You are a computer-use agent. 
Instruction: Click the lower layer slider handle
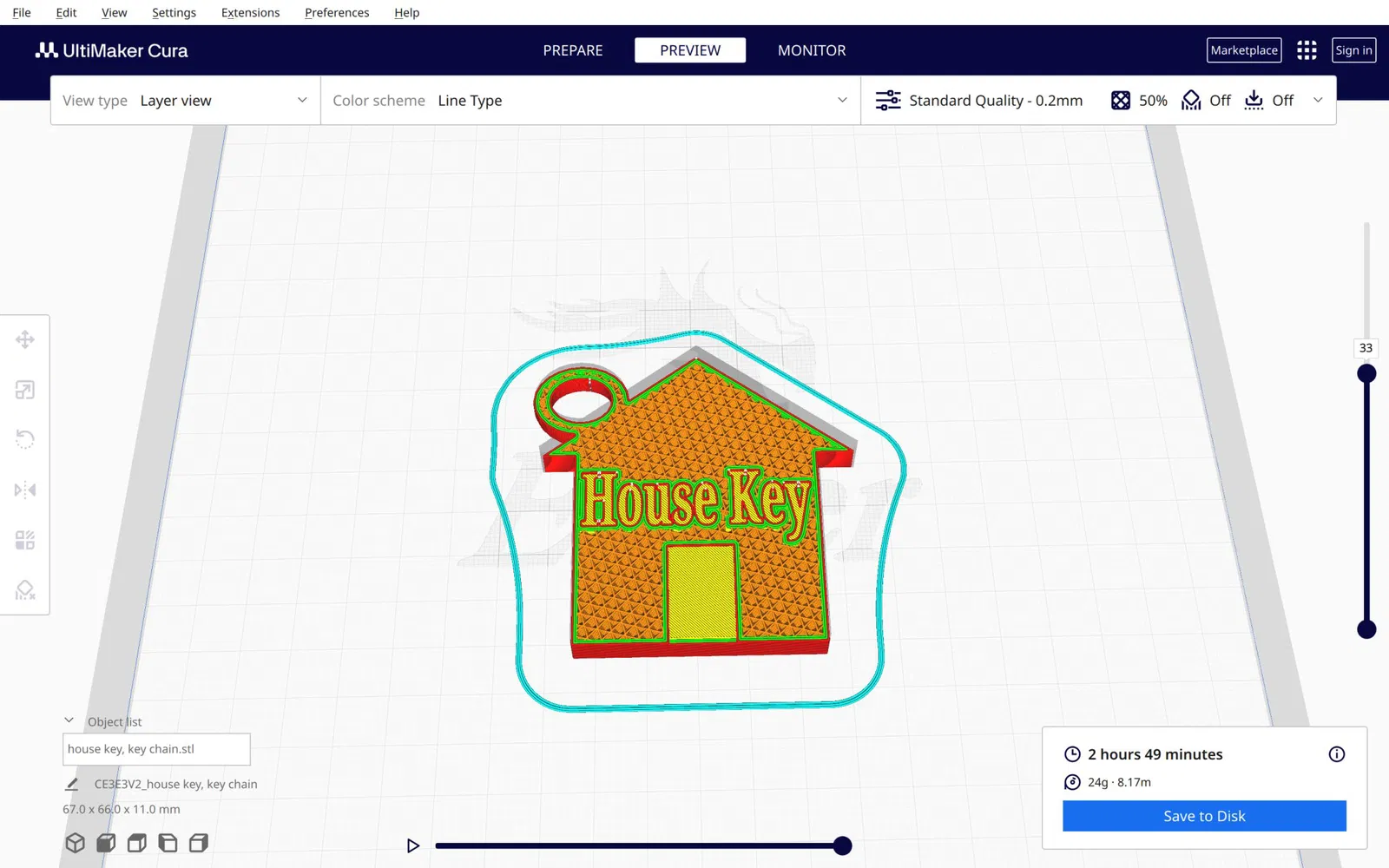tap(1366, 629)
